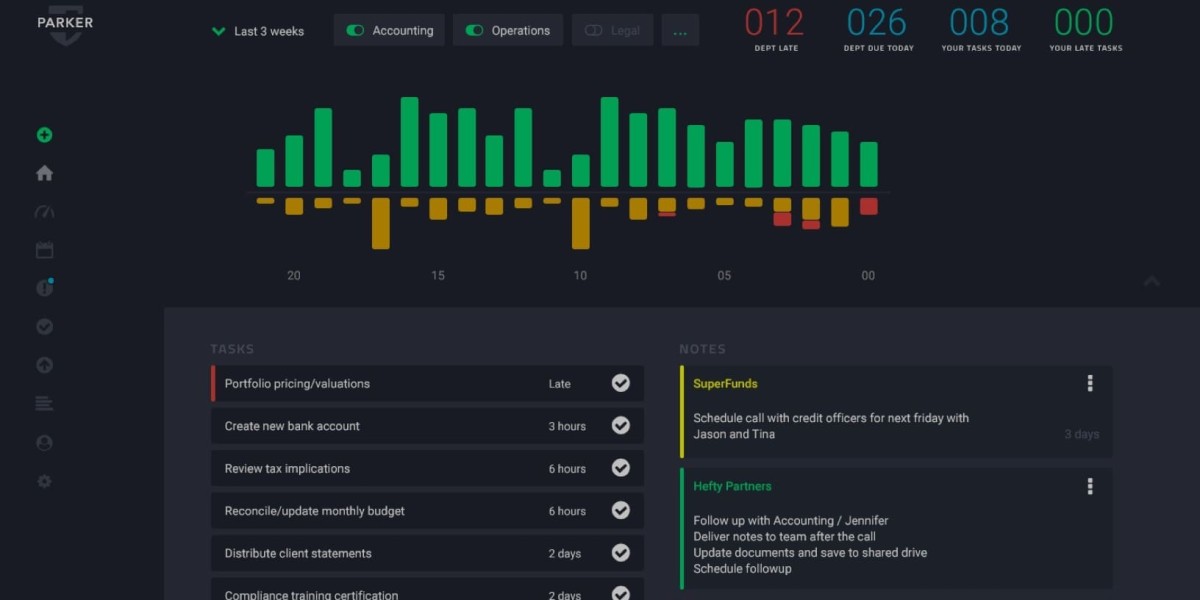
Task: Click the Parker logo
Action: 65,24
